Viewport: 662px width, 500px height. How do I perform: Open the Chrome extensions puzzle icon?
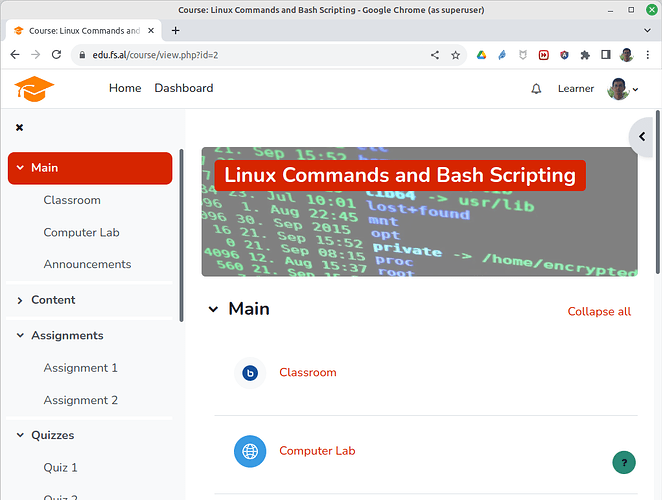click(x=586, y=55)
